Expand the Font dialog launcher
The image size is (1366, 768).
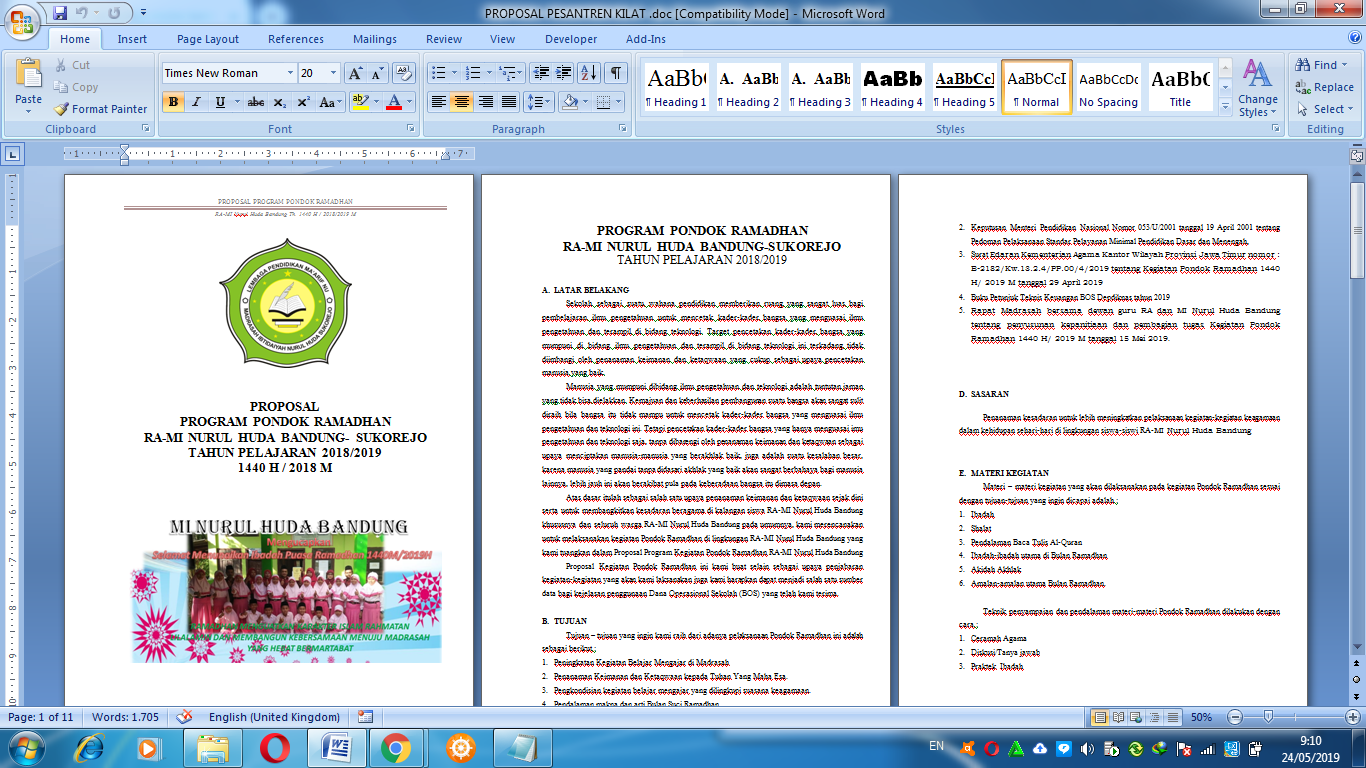(411, 129)
